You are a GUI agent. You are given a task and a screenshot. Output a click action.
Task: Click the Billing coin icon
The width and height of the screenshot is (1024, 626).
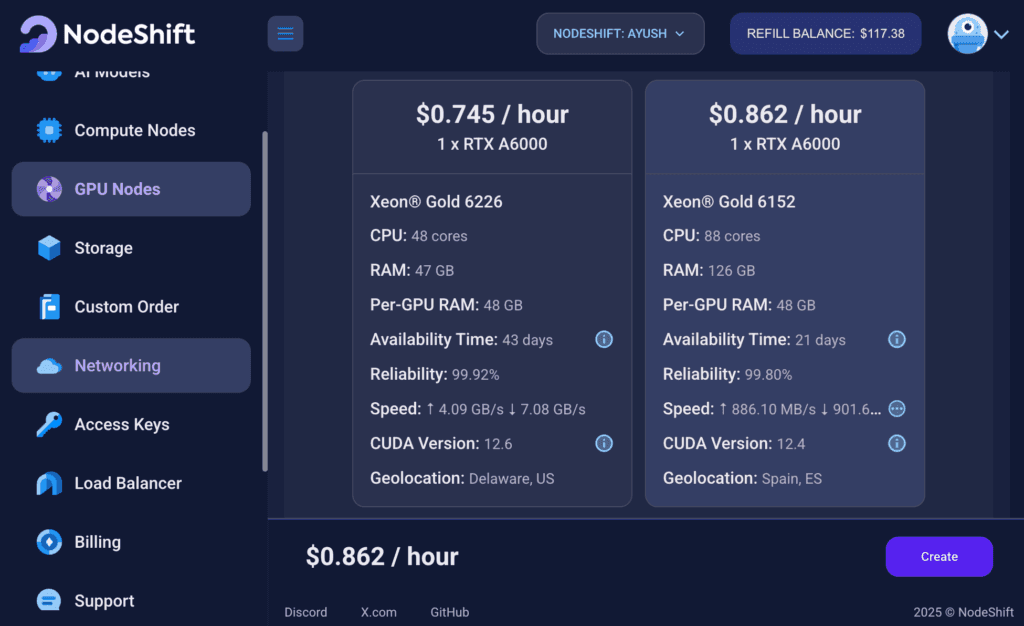pos(49,542)
